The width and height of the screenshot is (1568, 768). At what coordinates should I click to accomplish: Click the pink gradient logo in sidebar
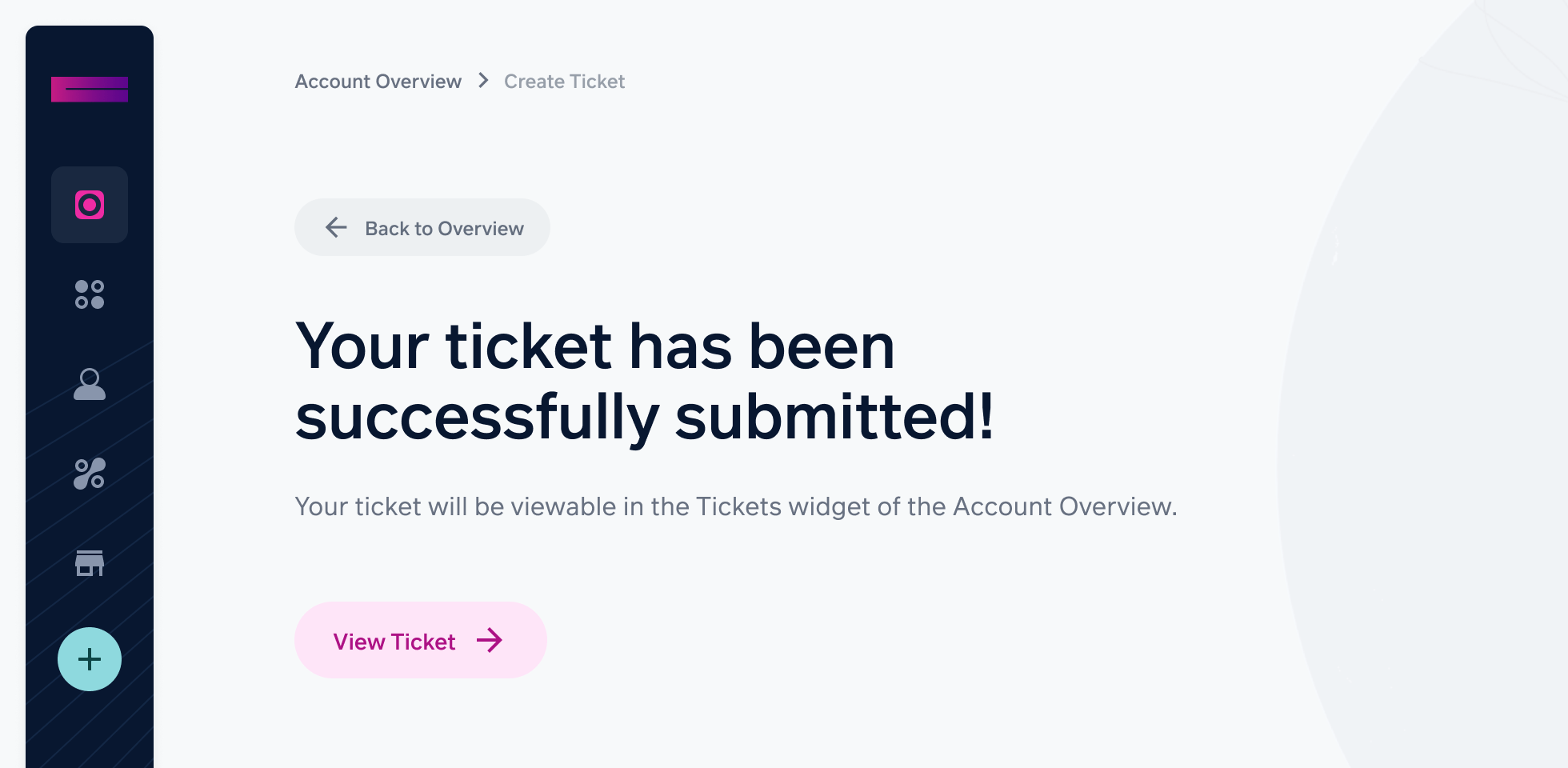90,89
